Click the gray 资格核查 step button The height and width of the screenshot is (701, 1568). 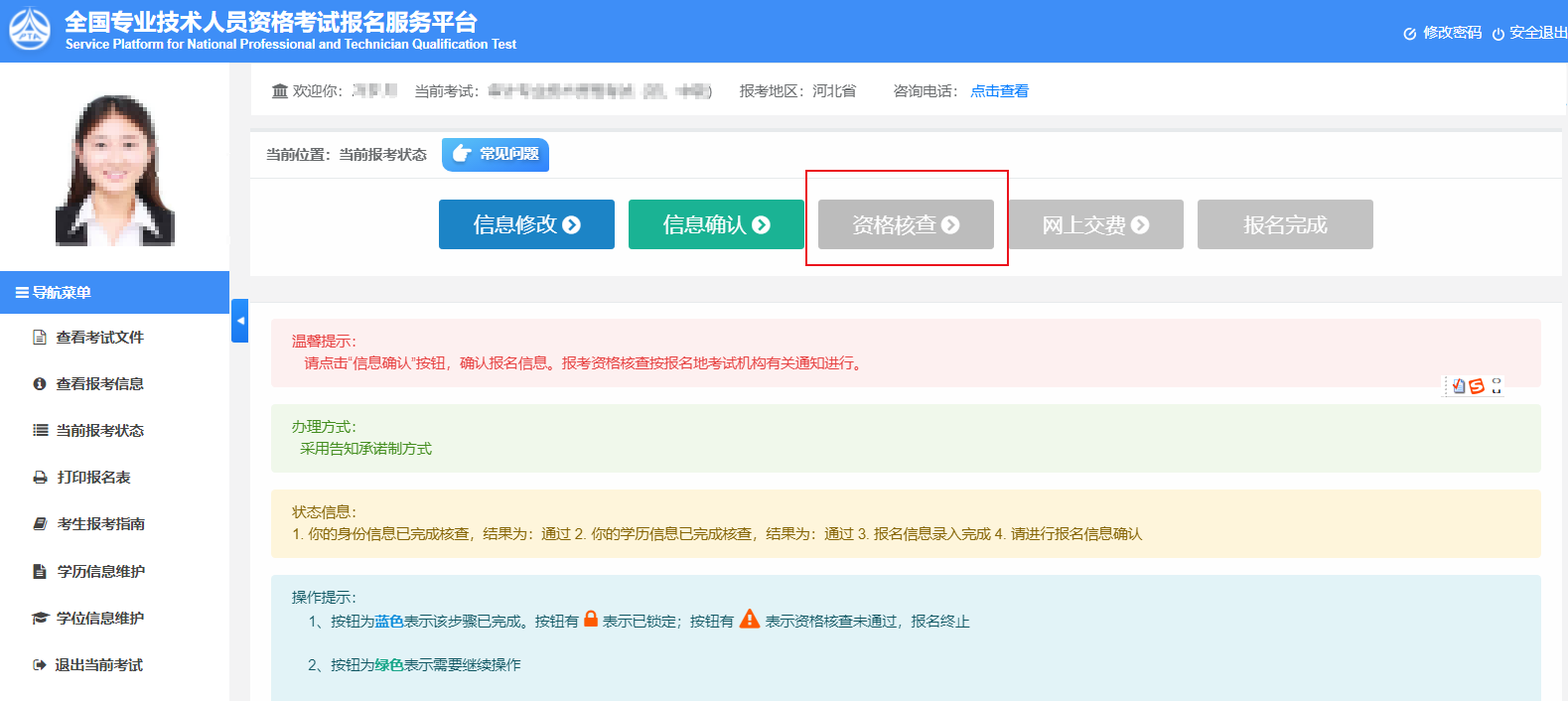[x=906, y=224]
